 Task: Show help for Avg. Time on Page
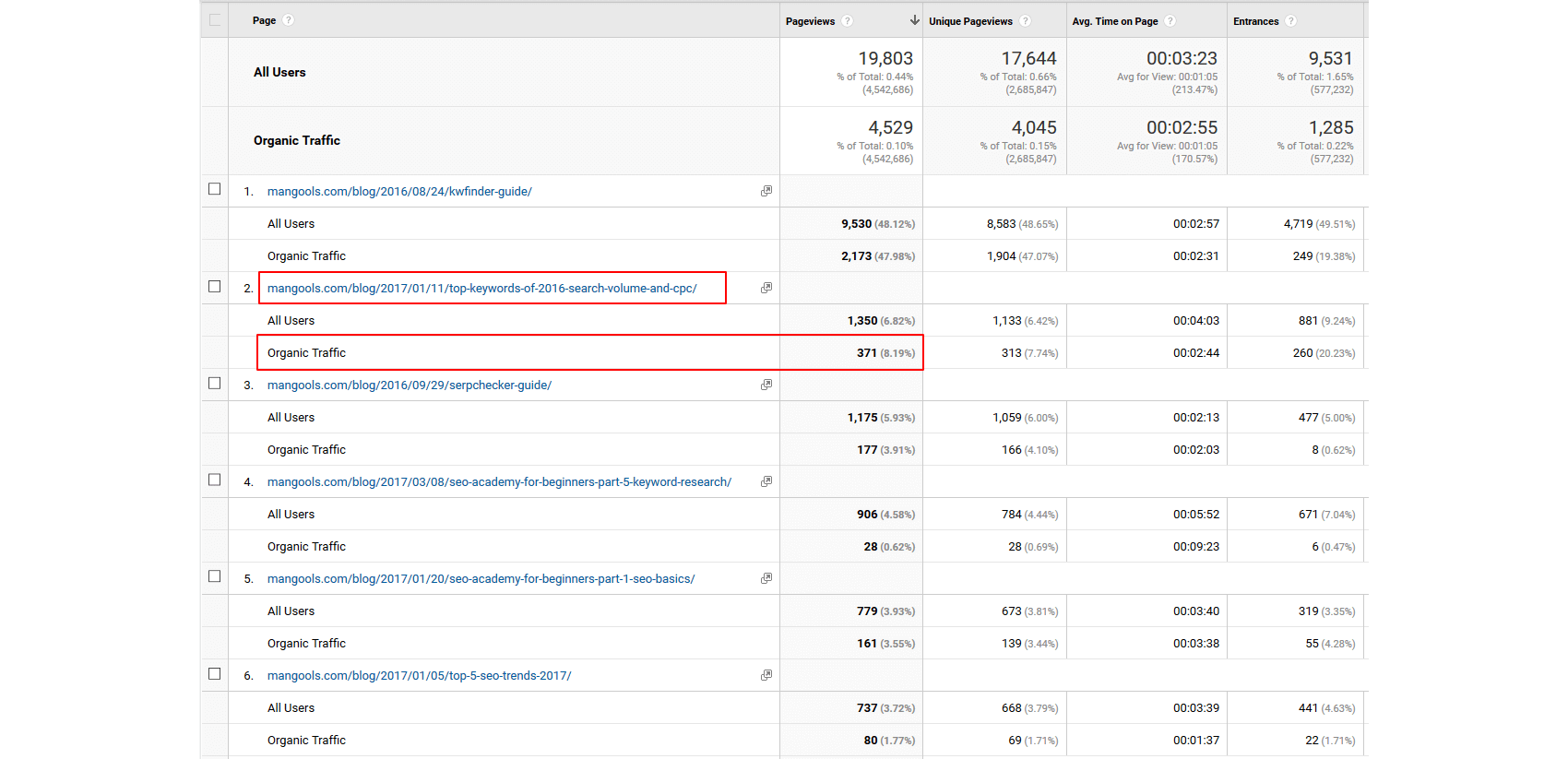pos(1170,21)
